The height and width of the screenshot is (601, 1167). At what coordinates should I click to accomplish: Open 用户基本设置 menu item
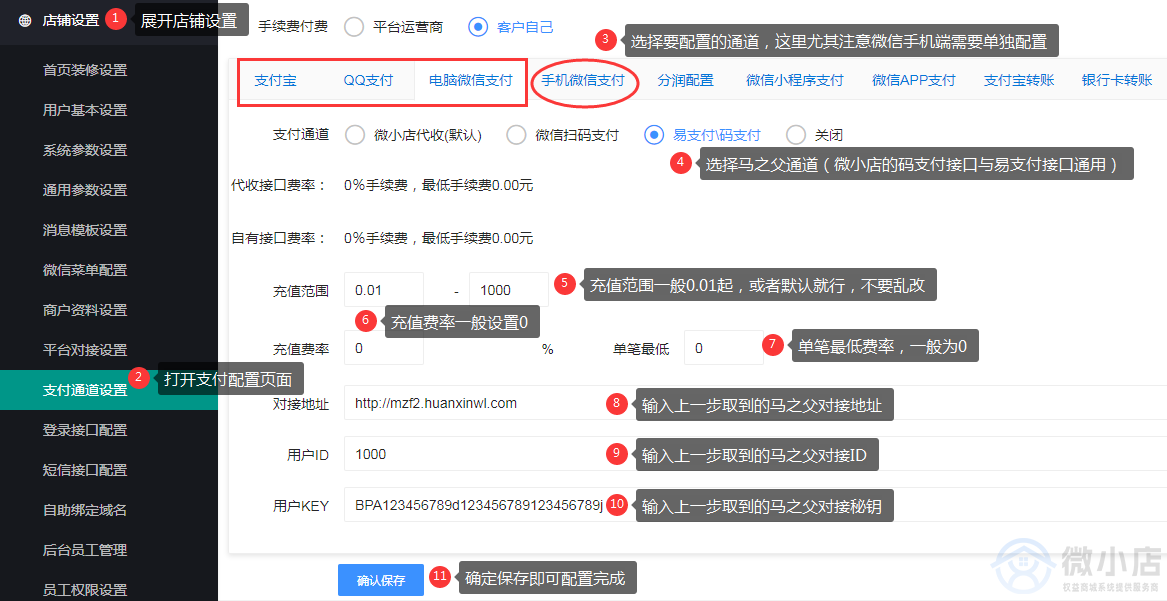click(x=85, y=110)
